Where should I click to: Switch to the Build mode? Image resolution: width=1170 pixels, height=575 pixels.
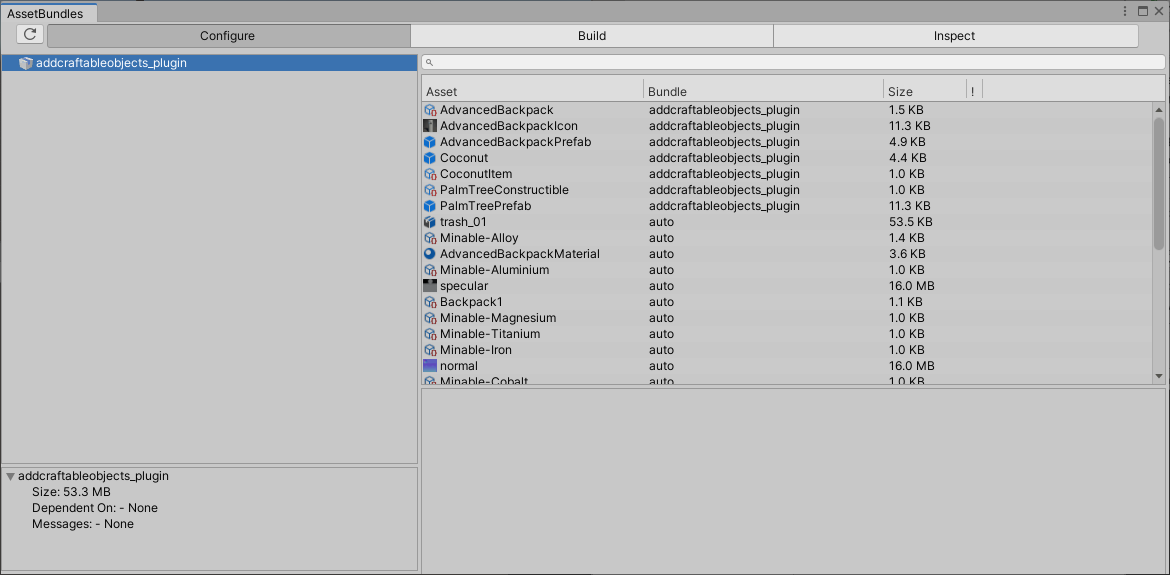592,36
